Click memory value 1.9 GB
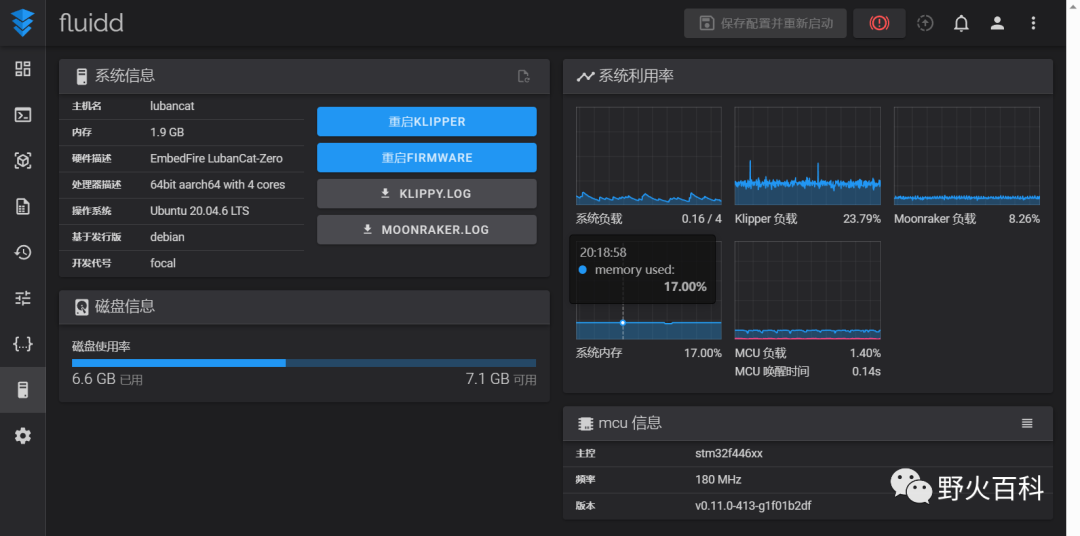This screenshot has height=536, width=1080. click(x=167, y=132)
